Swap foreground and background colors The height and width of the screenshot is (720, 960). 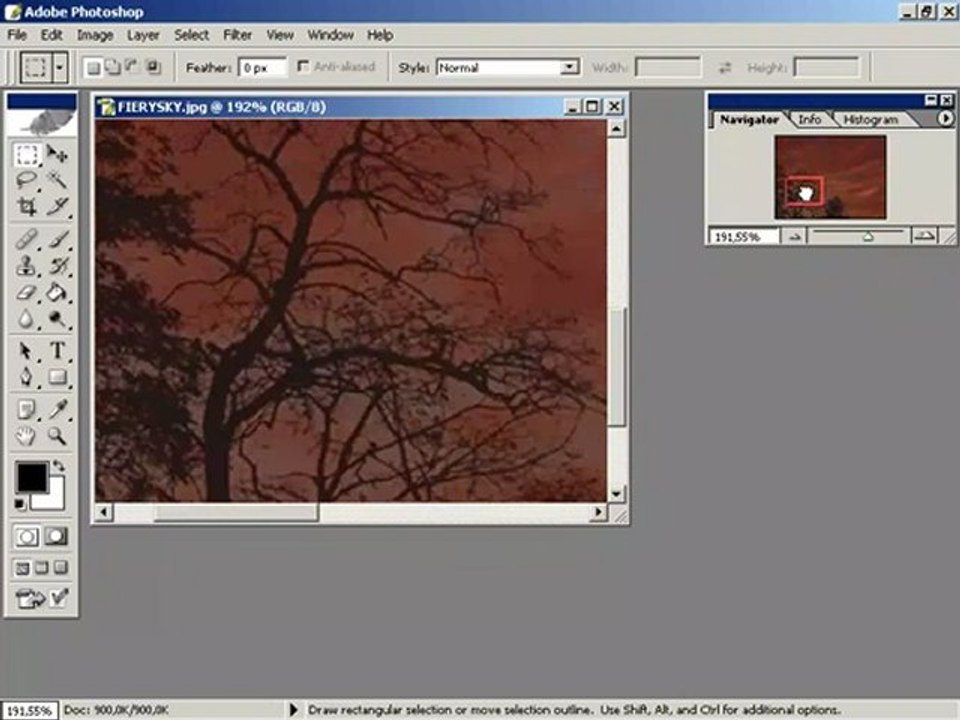[x=58, y=467]
